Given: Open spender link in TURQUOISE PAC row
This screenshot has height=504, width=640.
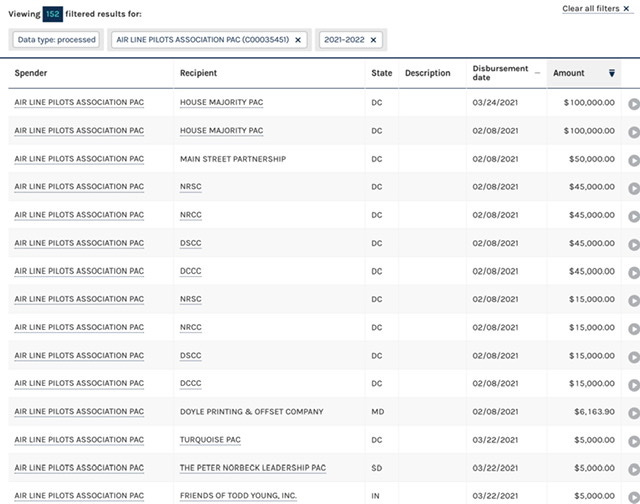Looking at the screenshot, I should 79,440.
